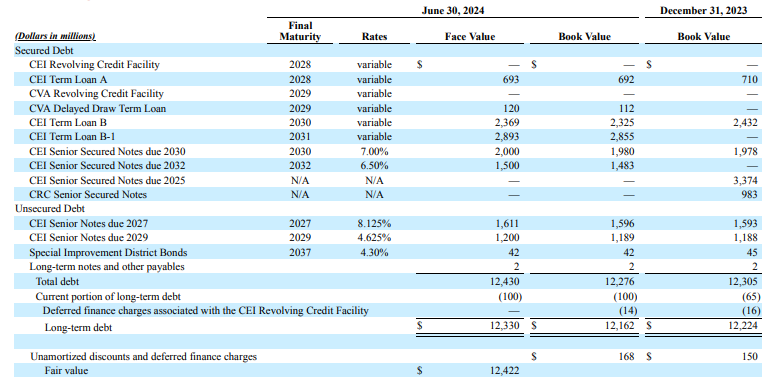Click the 'Deferred finance charges associated' row label

pyautogui.click(x=206, y=310)
